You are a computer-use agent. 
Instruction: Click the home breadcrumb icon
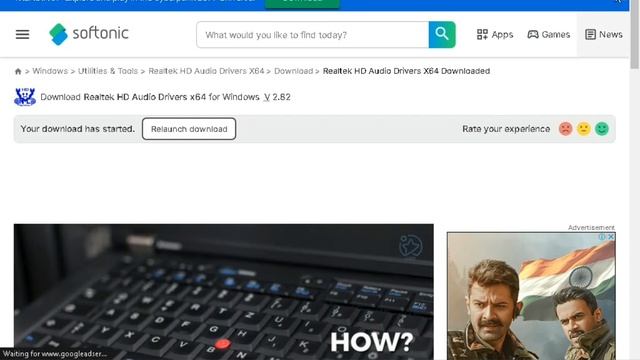tap(18, 71)
